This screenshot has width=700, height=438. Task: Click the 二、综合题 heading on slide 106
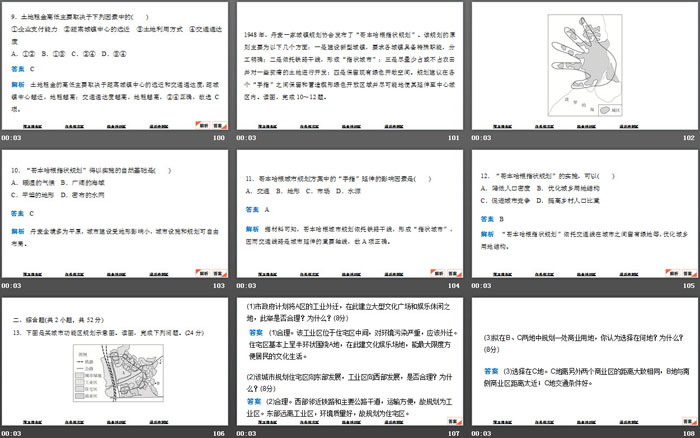[x=58, y=320]
